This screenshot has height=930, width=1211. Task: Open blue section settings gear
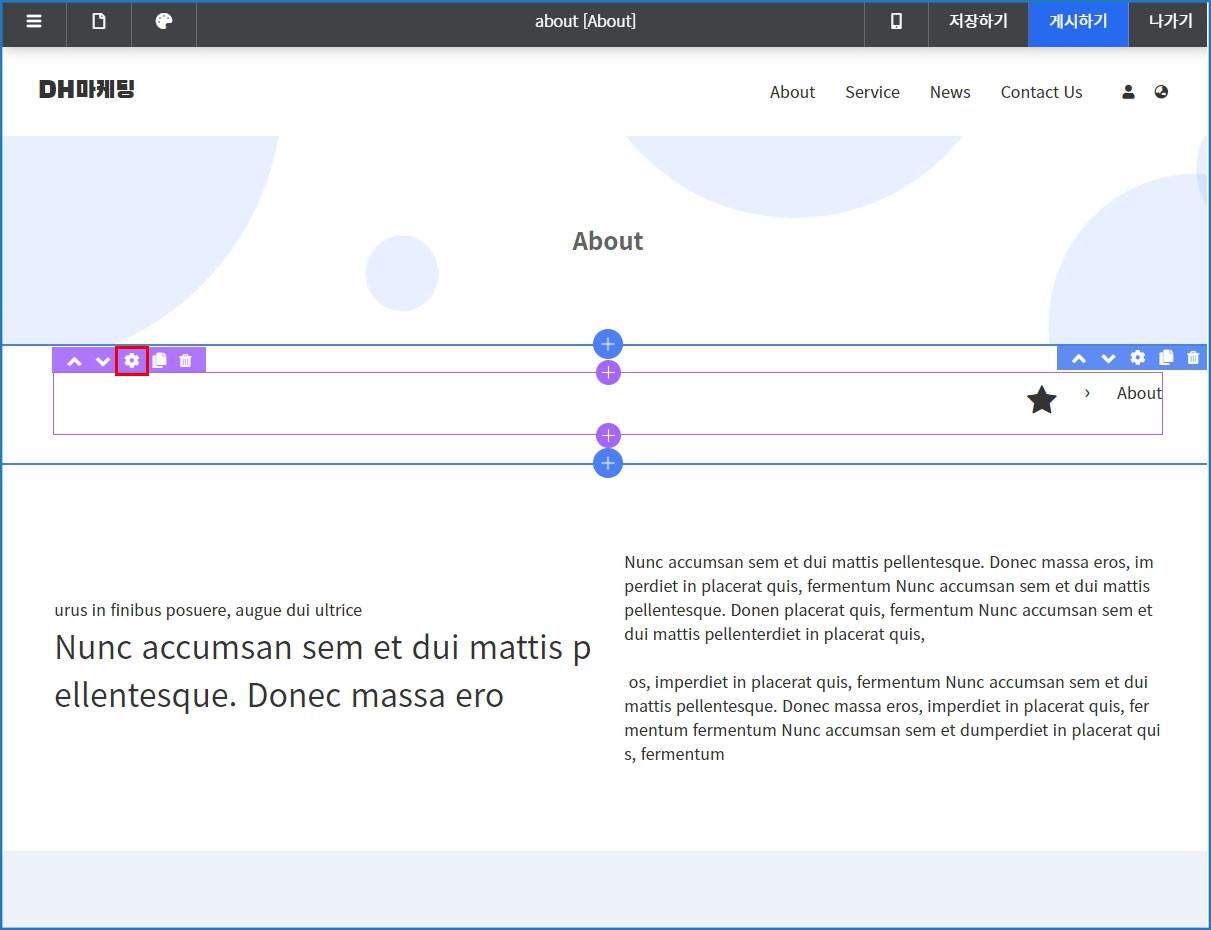1137,358
